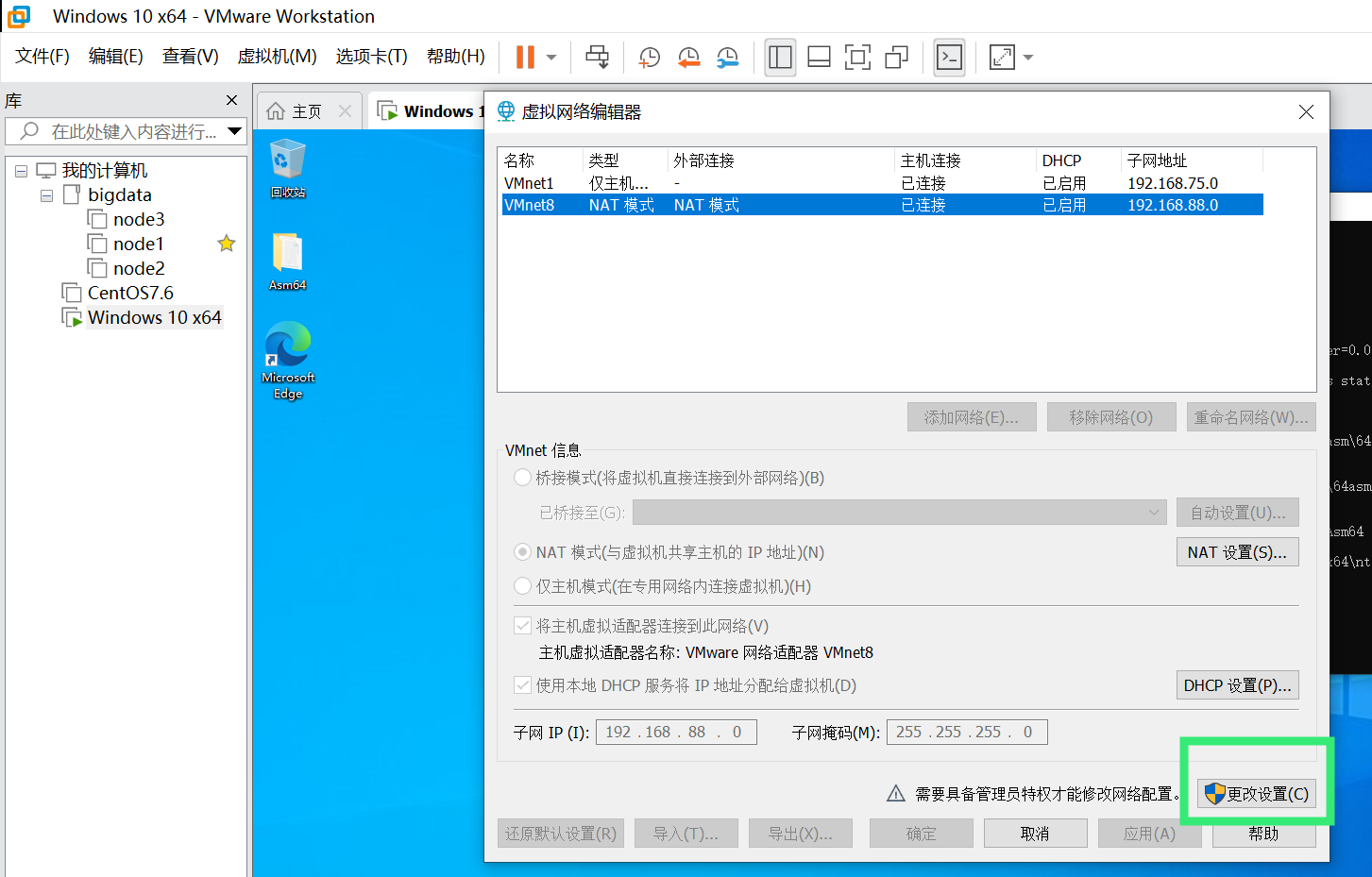
Task: Click the 取消 button
Action: 1036,834
